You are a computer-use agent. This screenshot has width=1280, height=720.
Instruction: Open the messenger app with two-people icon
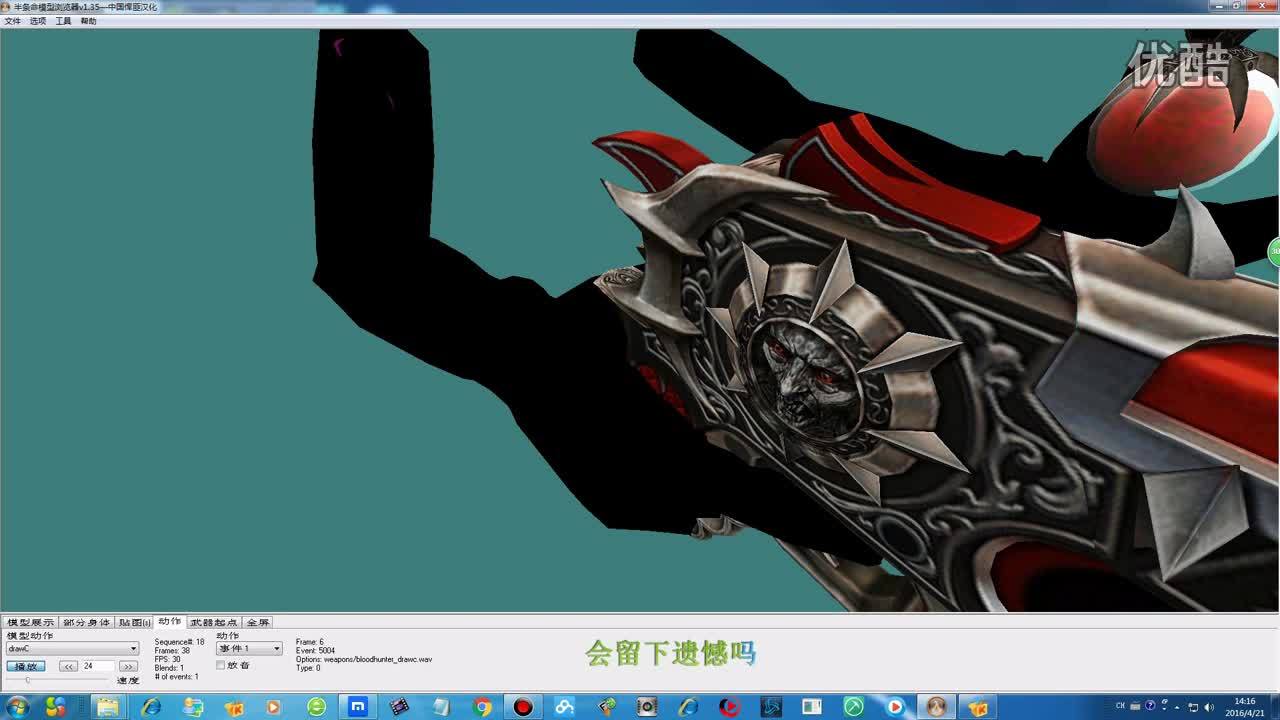(x=192, y=707)
